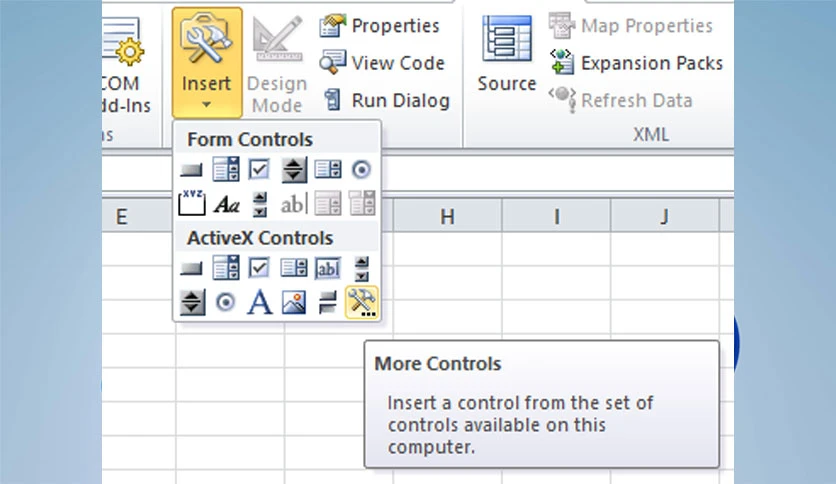Insert an ActiveX check box control
The width and height of the screenshot is (836, 484).
click(259, 268)
